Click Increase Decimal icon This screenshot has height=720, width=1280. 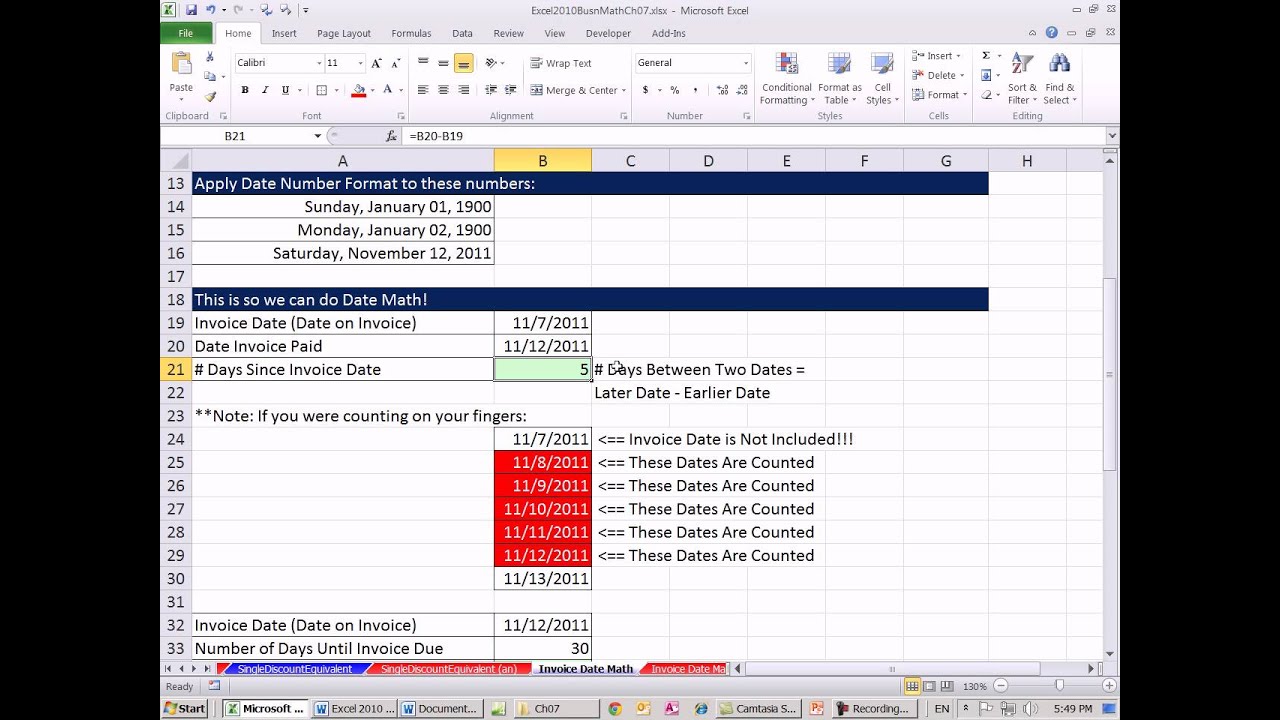[x=720, y=90]
